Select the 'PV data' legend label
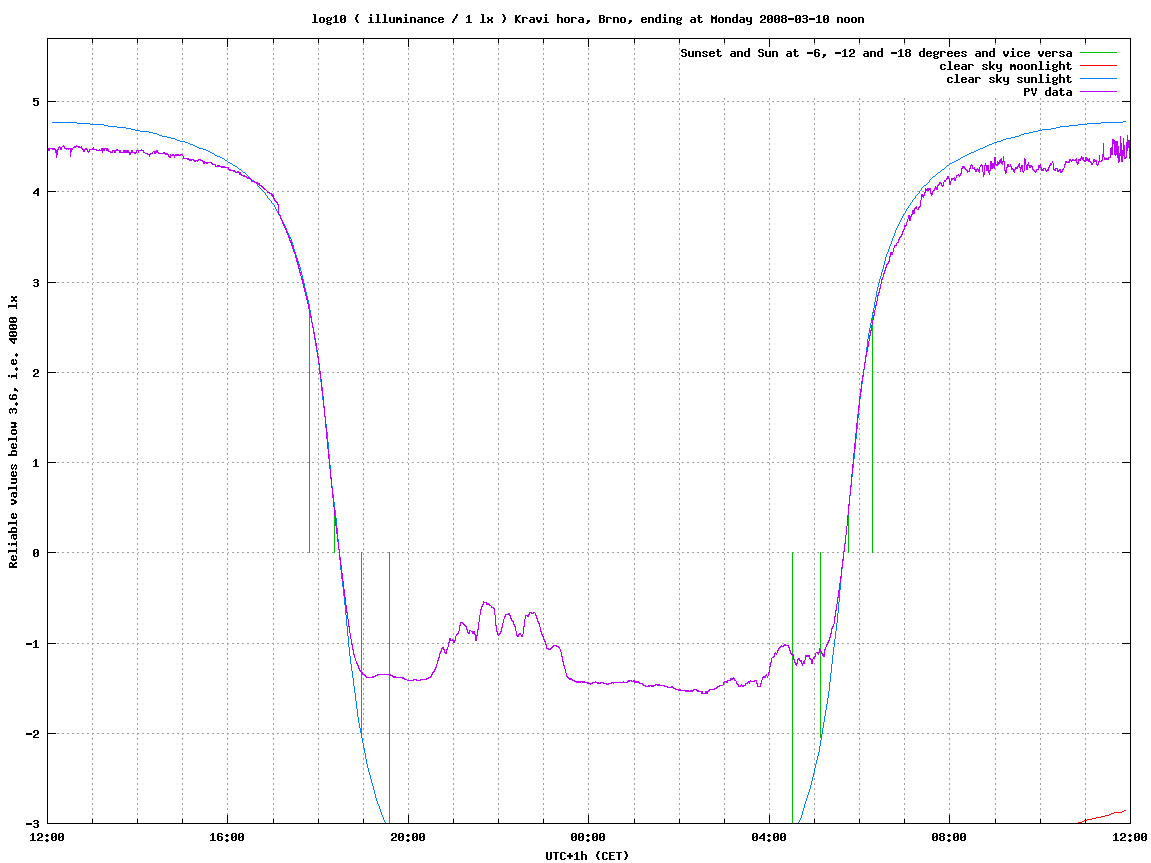 point(1047,92)
